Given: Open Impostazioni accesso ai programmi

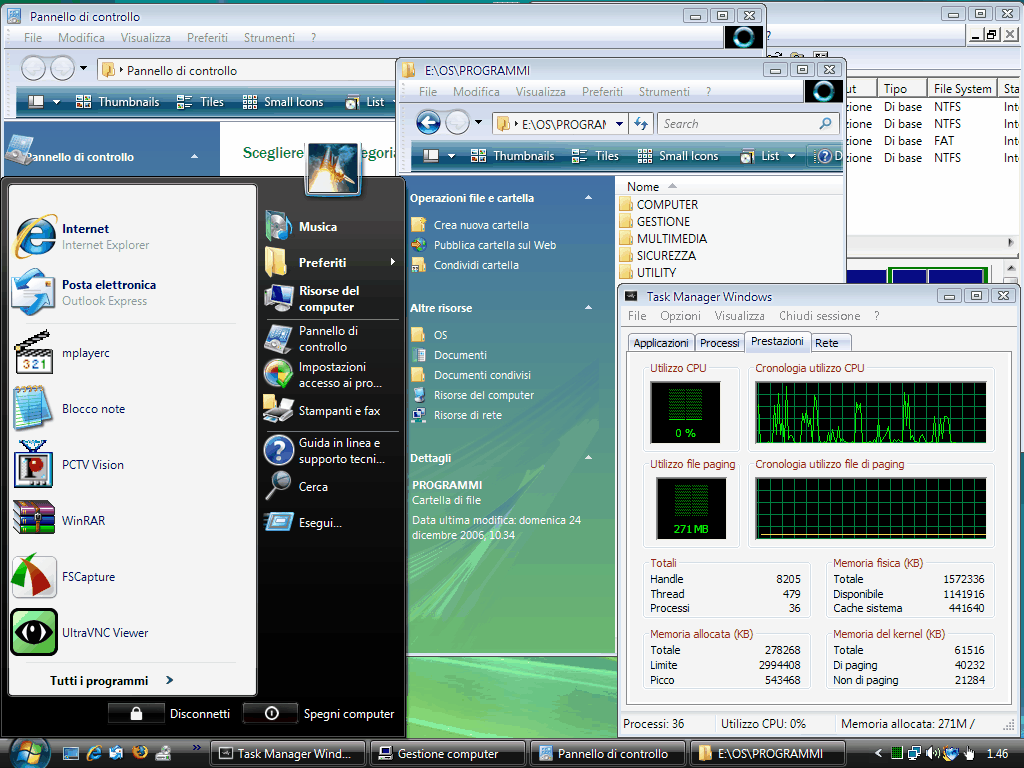Looking at the screenshot, I should pos(323,375).
